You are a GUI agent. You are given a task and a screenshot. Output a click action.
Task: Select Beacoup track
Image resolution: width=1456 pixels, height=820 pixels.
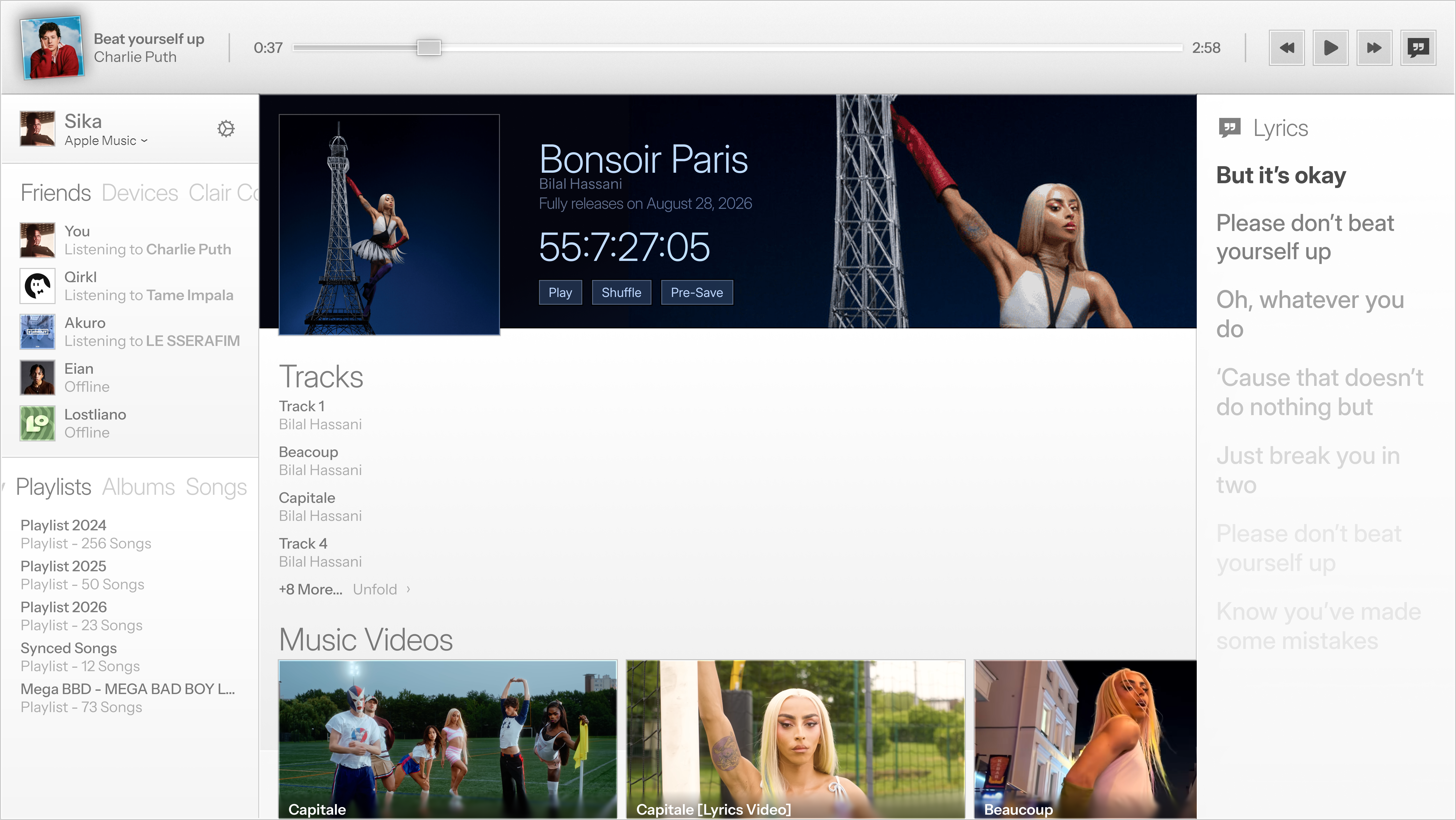pos(320,461)
